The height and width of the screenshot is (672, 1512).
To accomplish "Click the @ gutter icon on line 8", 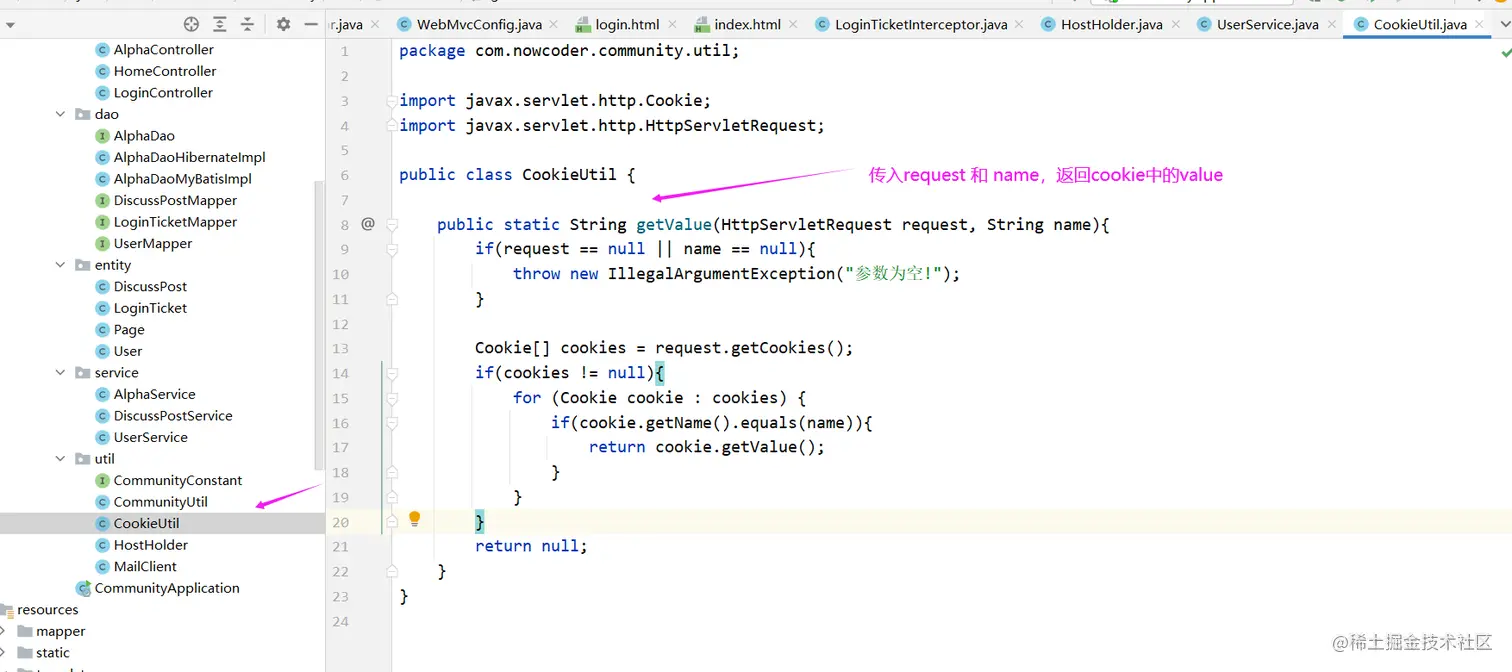I will 368,224.
